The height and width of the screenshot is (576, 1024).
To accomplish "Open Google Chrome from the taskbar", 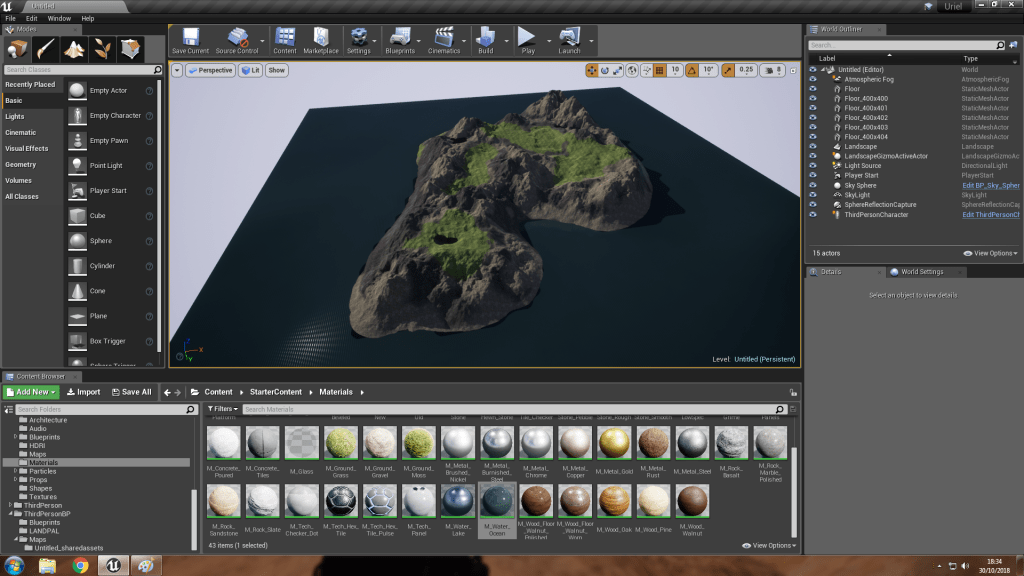I will point(81,565).
